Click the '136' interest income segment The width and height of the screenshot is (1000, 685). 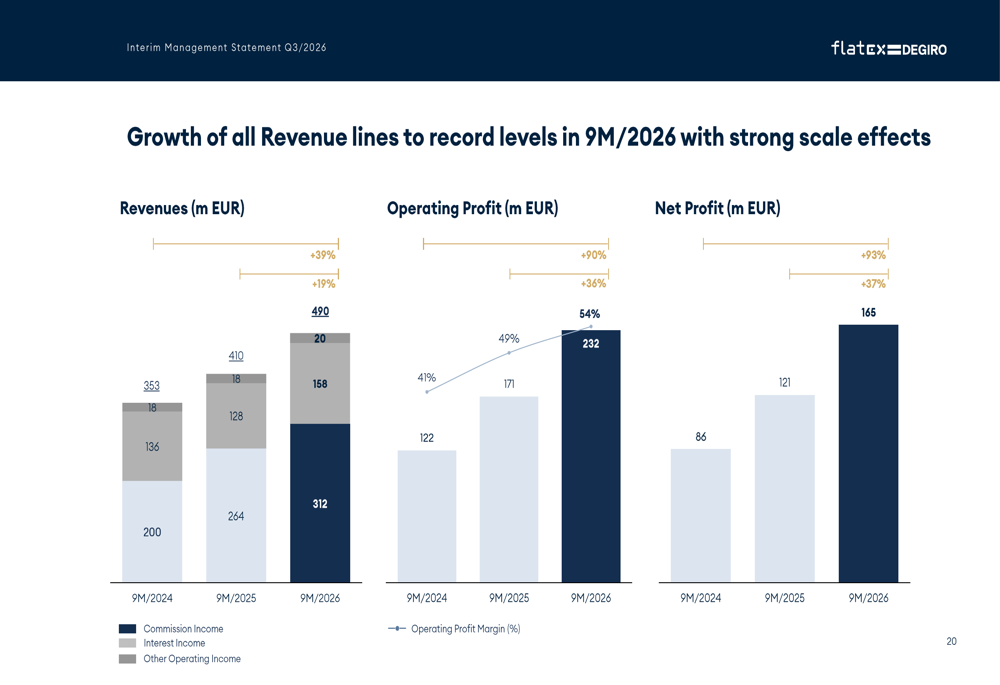point(152,446)
